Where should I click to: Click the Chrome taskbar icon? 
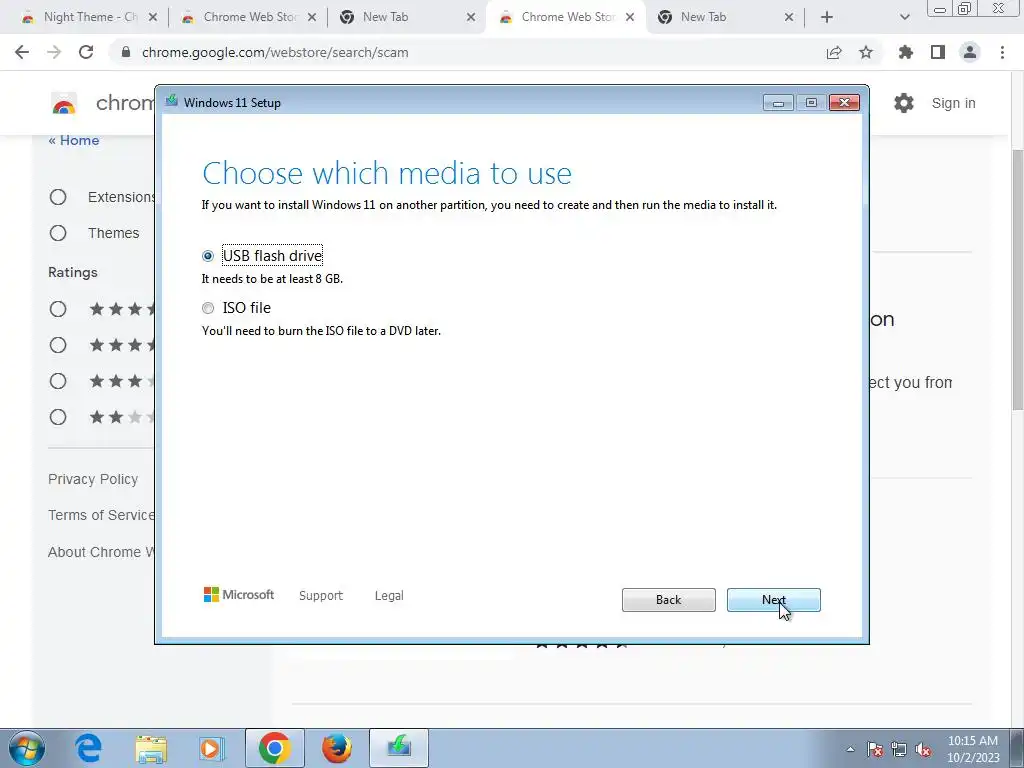(x=274, y=748)
